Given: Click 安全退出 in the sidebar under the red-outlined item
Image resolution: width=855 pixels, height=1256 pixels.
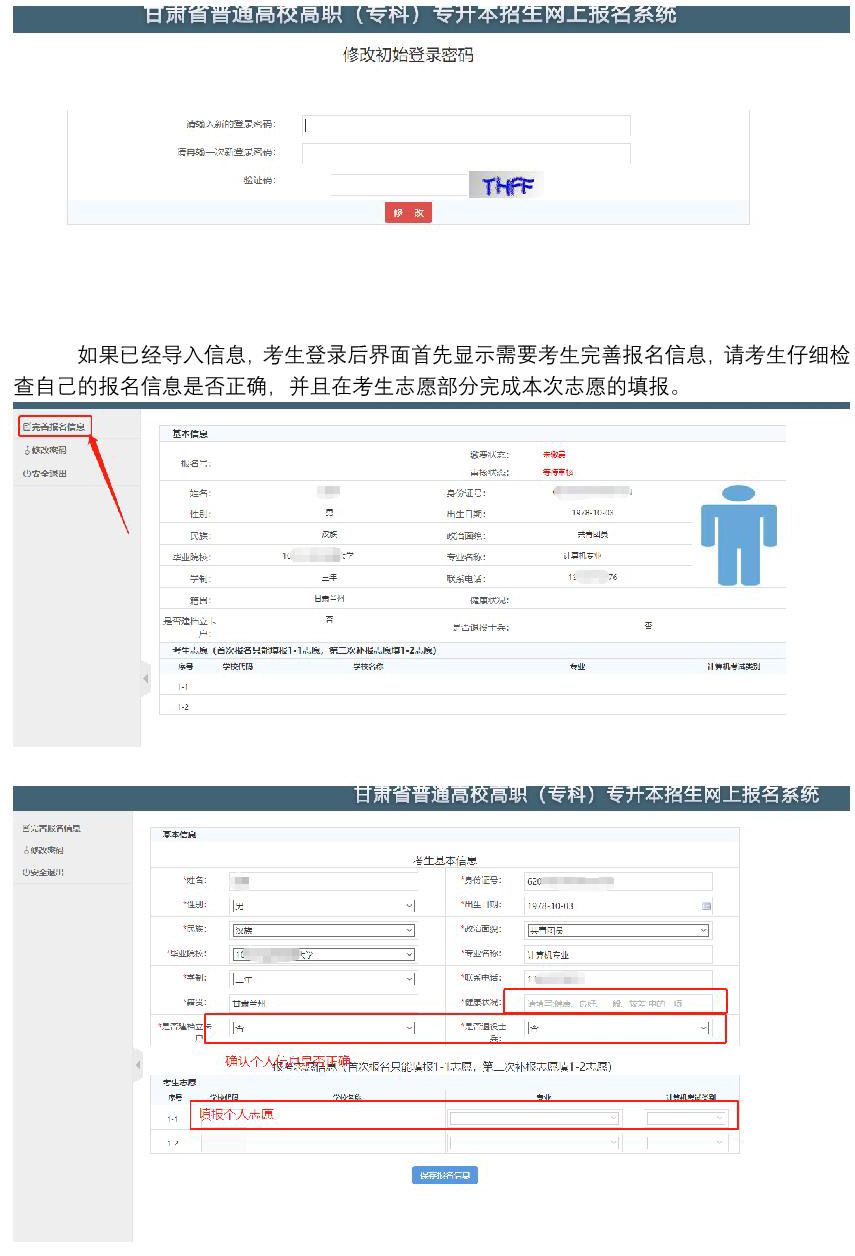Looking at the screenshot, I should [x=46, y=473].
